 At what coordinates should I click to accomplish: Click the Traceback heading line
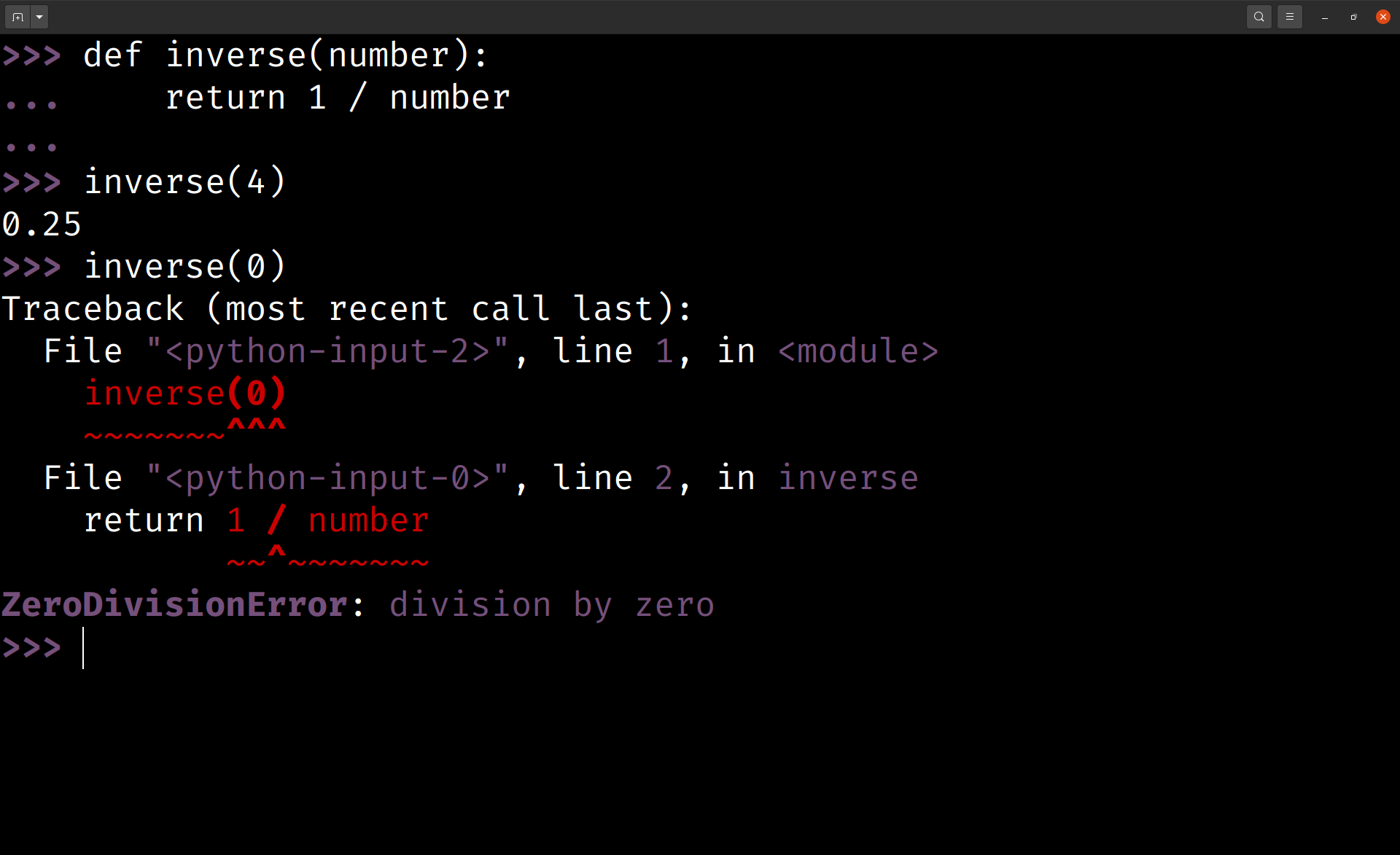click(x=346, y=308)
